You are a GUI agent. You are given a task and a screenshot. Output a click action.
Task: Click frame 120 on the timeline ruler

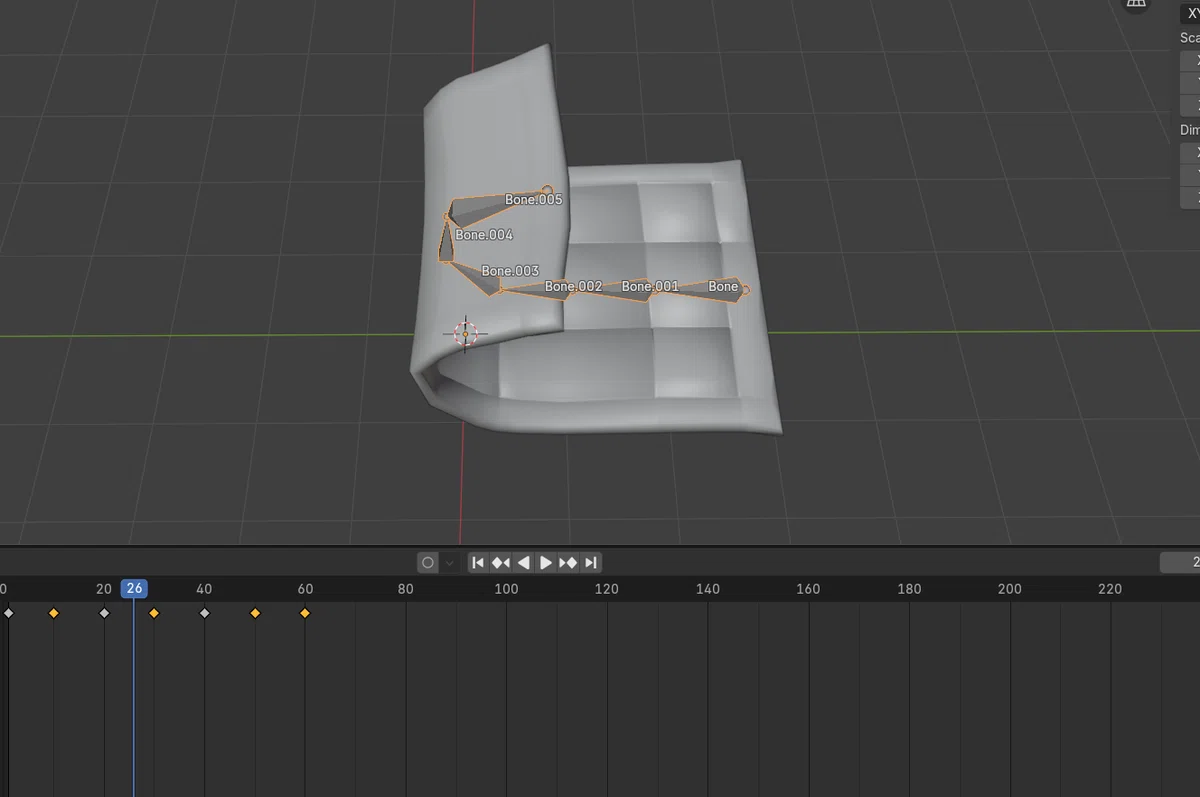coord(607,589)
